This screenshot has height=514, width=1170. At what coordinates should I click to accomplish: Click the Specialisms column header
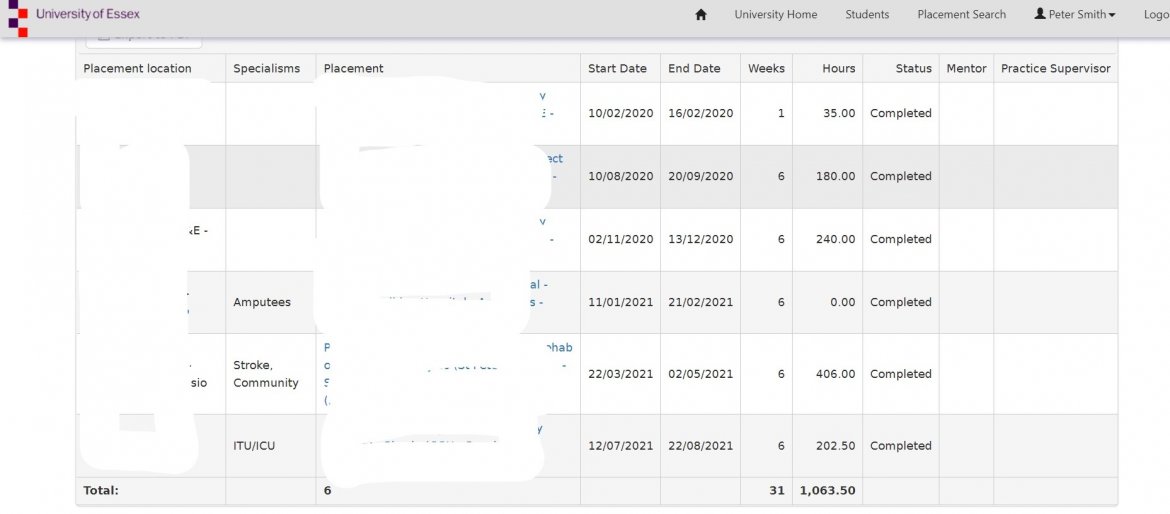[266, 69]
